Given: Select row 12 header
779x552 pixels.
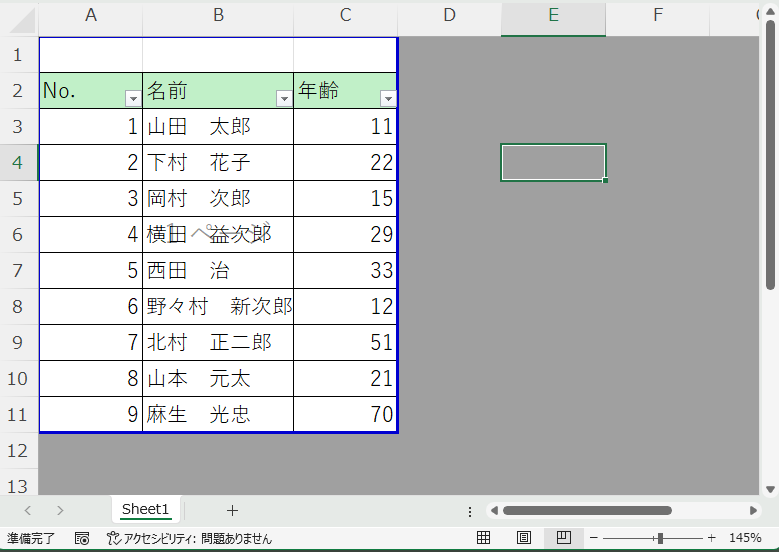Looking at the screenshot, I should tap(18, 451).
